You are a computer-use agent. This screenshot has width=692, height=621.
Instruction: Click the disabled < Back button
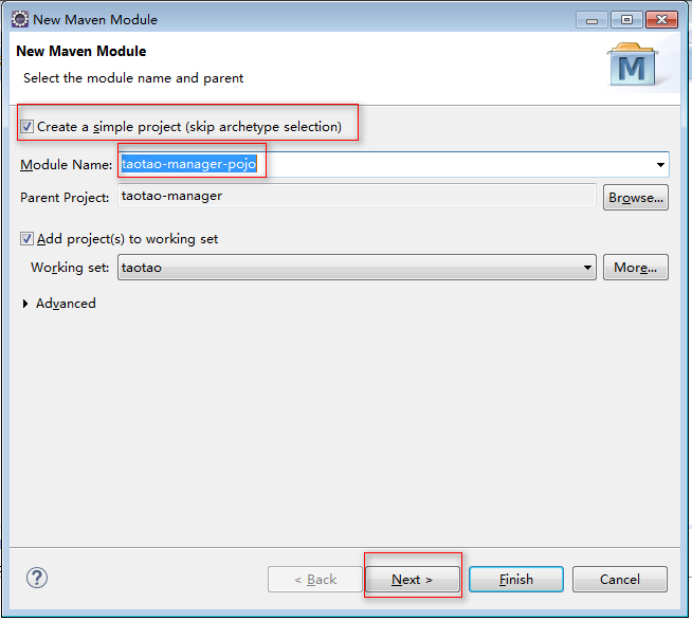(315, 579)
